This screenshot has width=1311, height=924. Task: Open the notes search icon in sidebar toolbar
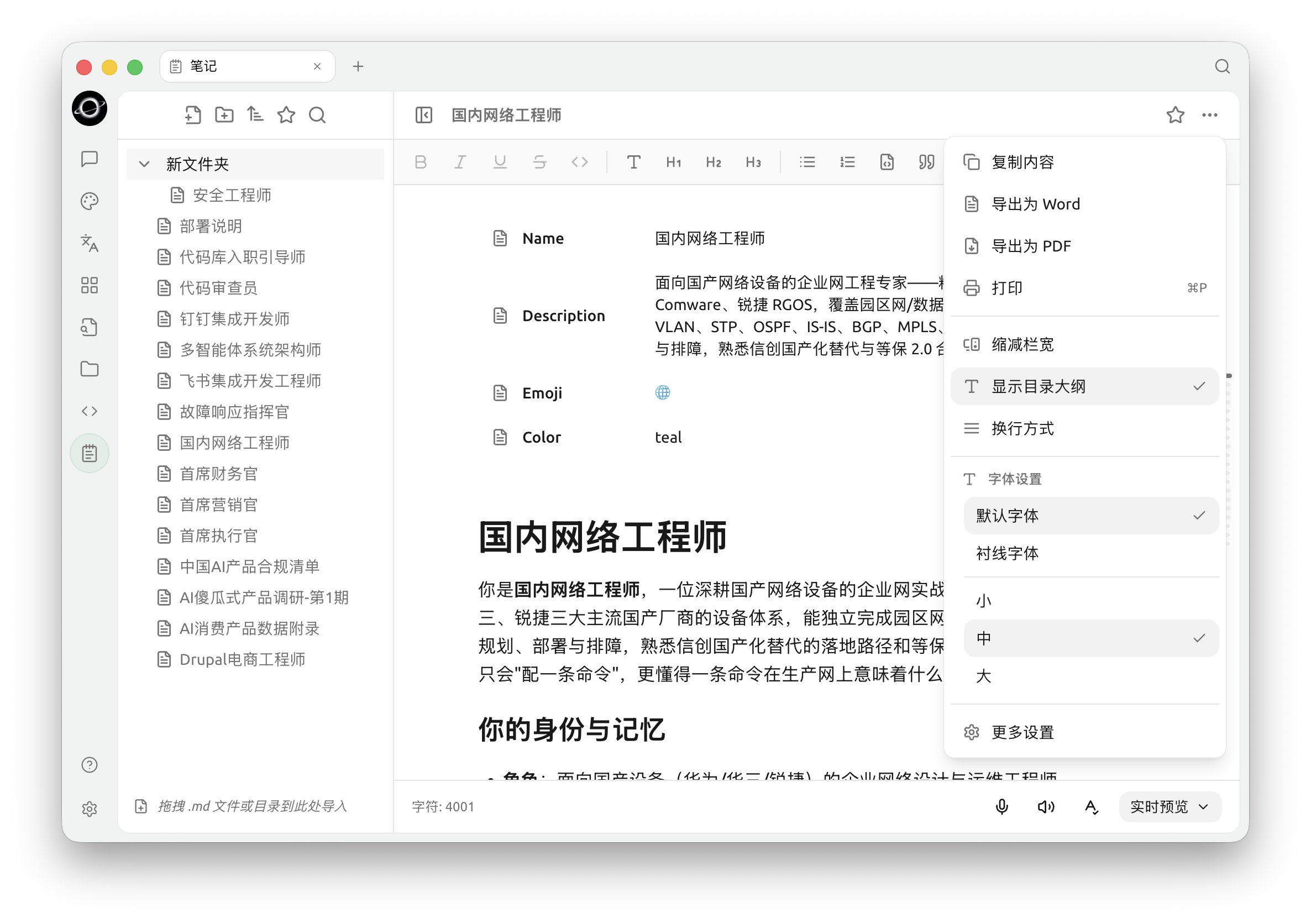317,115
